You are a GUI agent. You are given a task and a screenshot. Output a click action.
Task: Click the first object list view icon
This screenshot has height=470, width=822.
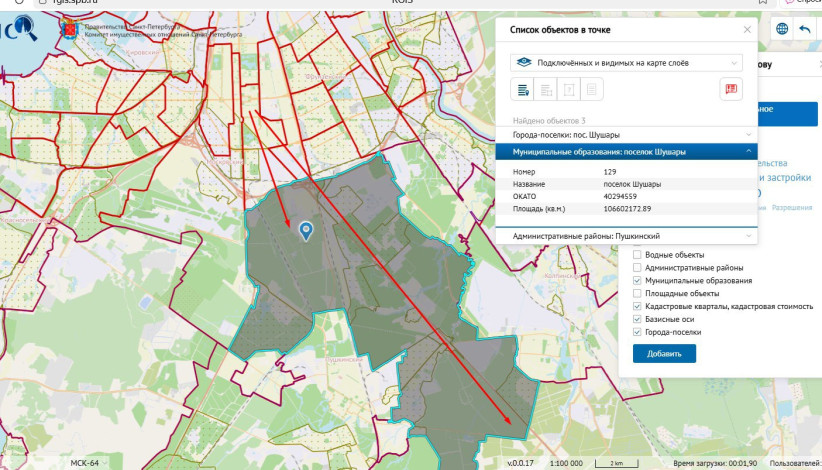click(x=523, y=90)
